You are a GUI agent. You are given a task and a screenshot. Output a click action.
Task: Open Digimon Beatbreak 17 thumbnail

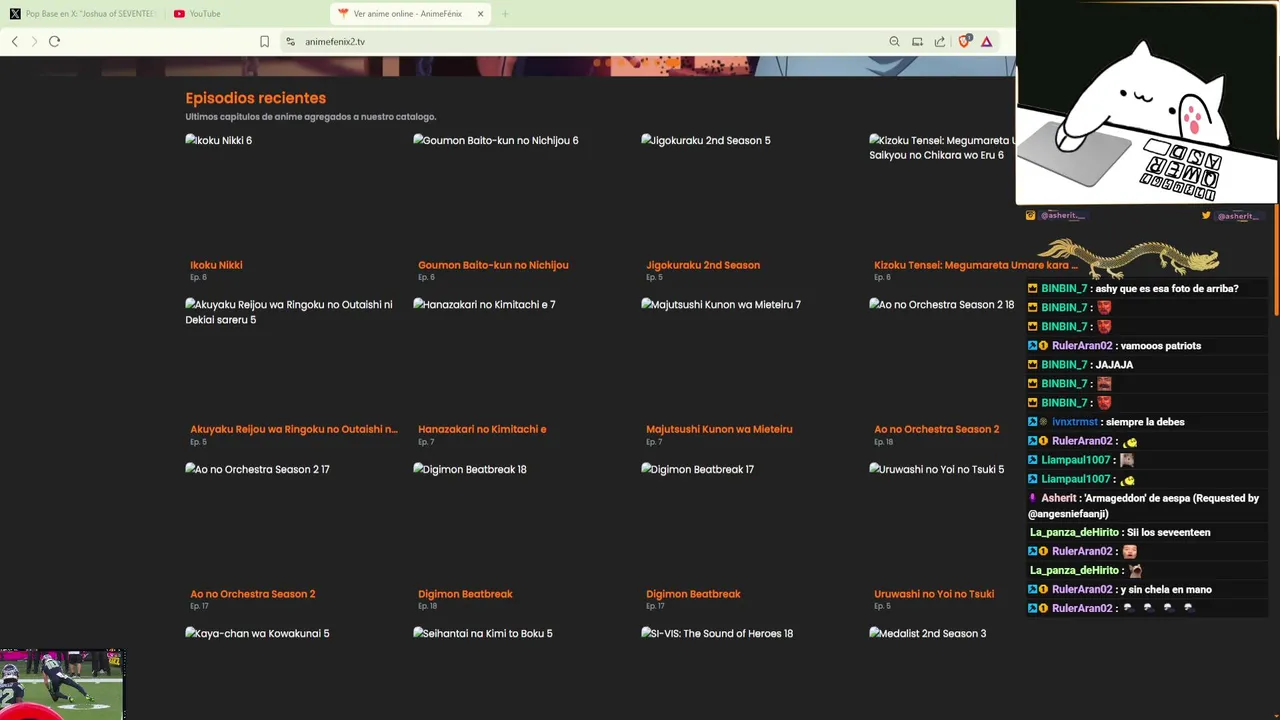[748, 521]
